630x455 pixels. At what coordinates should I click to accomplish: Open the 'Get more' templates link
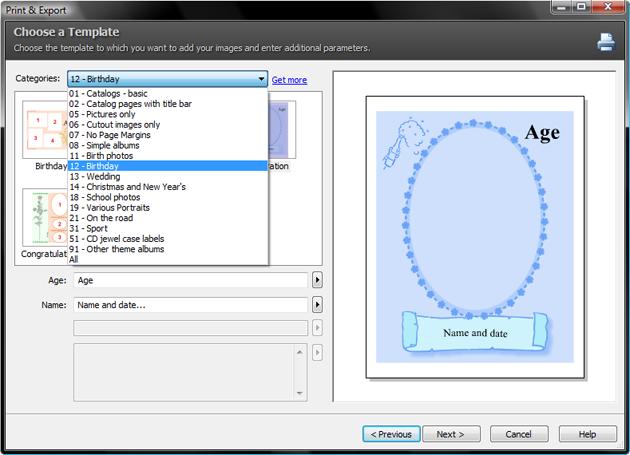point(289,80)
